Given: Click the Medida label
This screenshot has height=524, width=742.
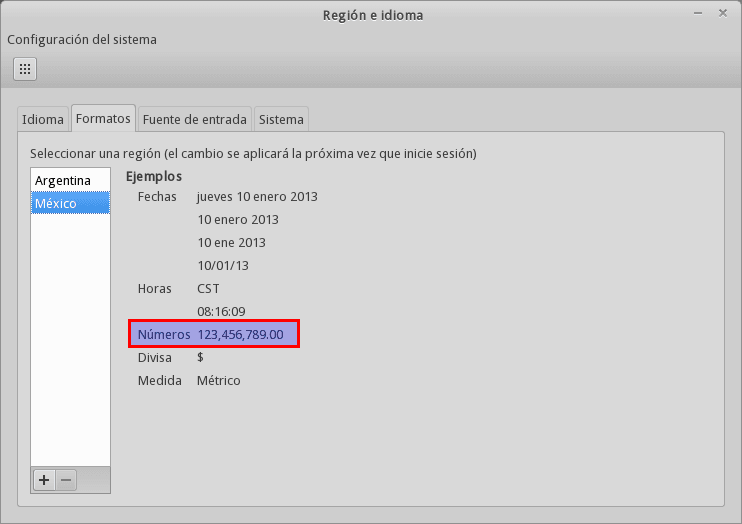Looking at the screenshot, I should 159,381.
